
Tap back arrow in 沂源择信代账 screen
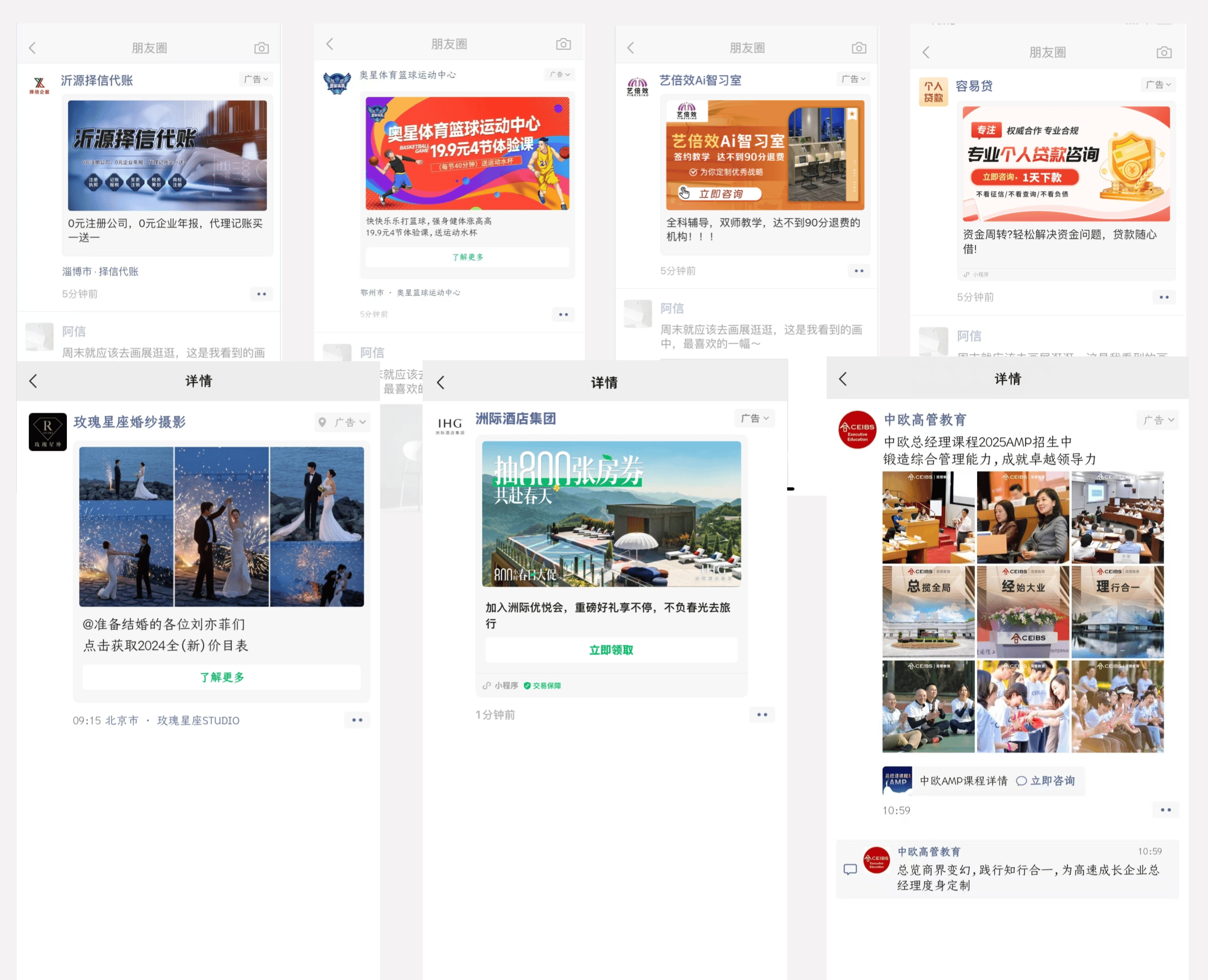pos(33,48)
